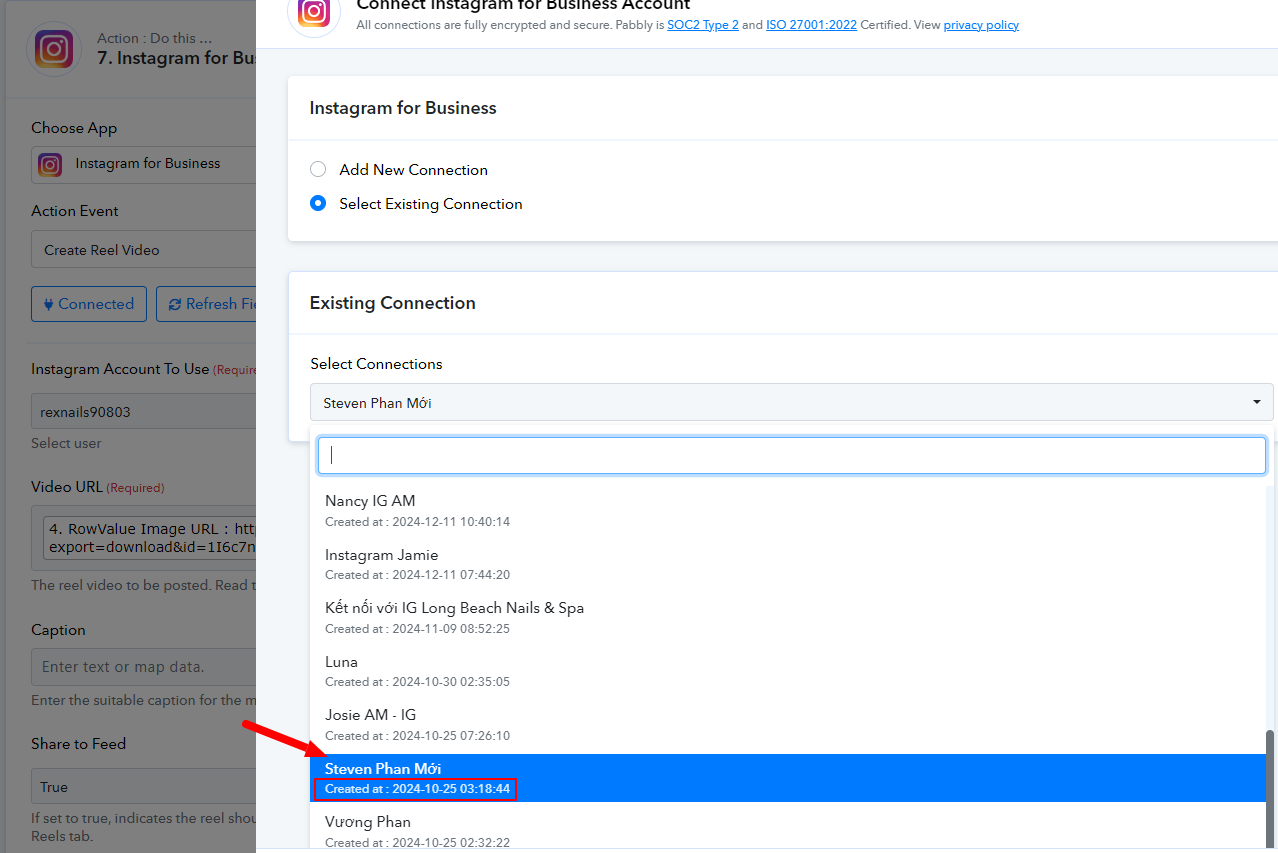This screenshot has height=853, width=1278.
Task: Click Instagram logo in connection dialog header
Action: (x=314, y=12)
